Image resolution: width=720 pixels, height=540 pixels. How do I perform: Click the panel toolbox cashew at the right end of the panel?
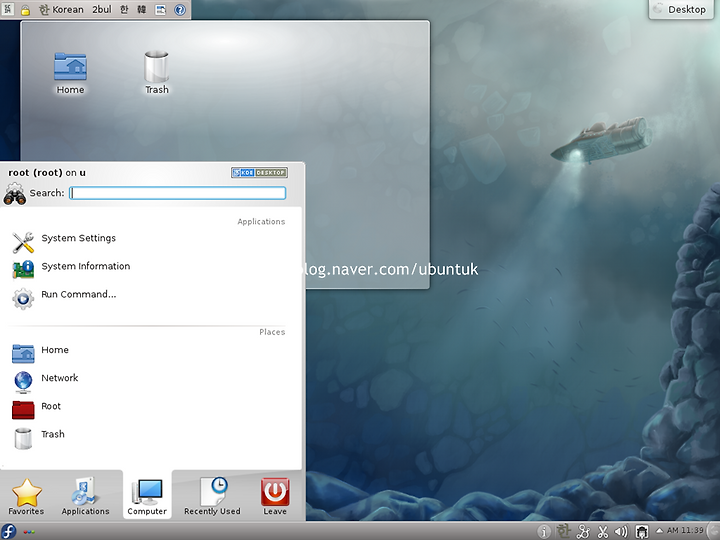point(714,531)
